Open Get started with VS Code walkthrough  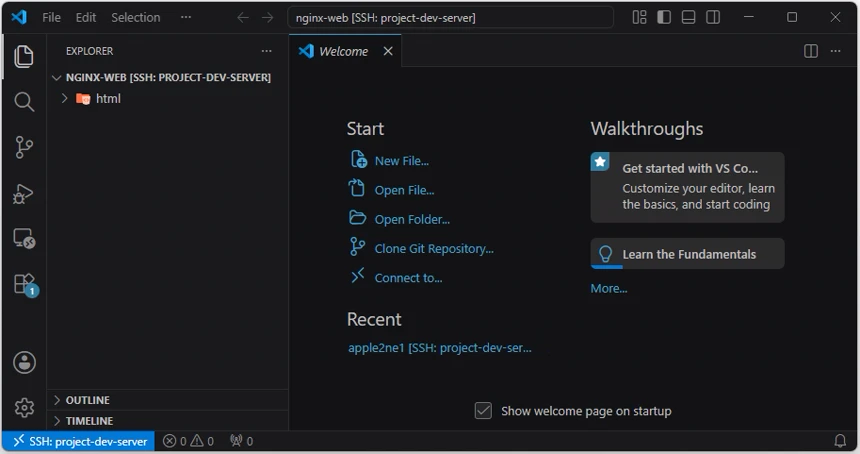pos(687,187)
